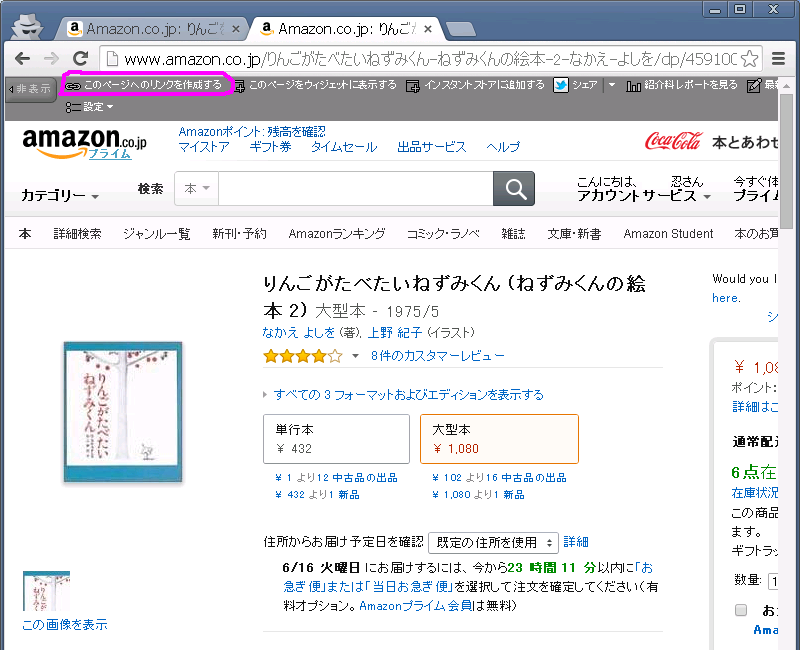Open the ヘルプ link
This screenshot has height=650, width=800.
(503, 147)
